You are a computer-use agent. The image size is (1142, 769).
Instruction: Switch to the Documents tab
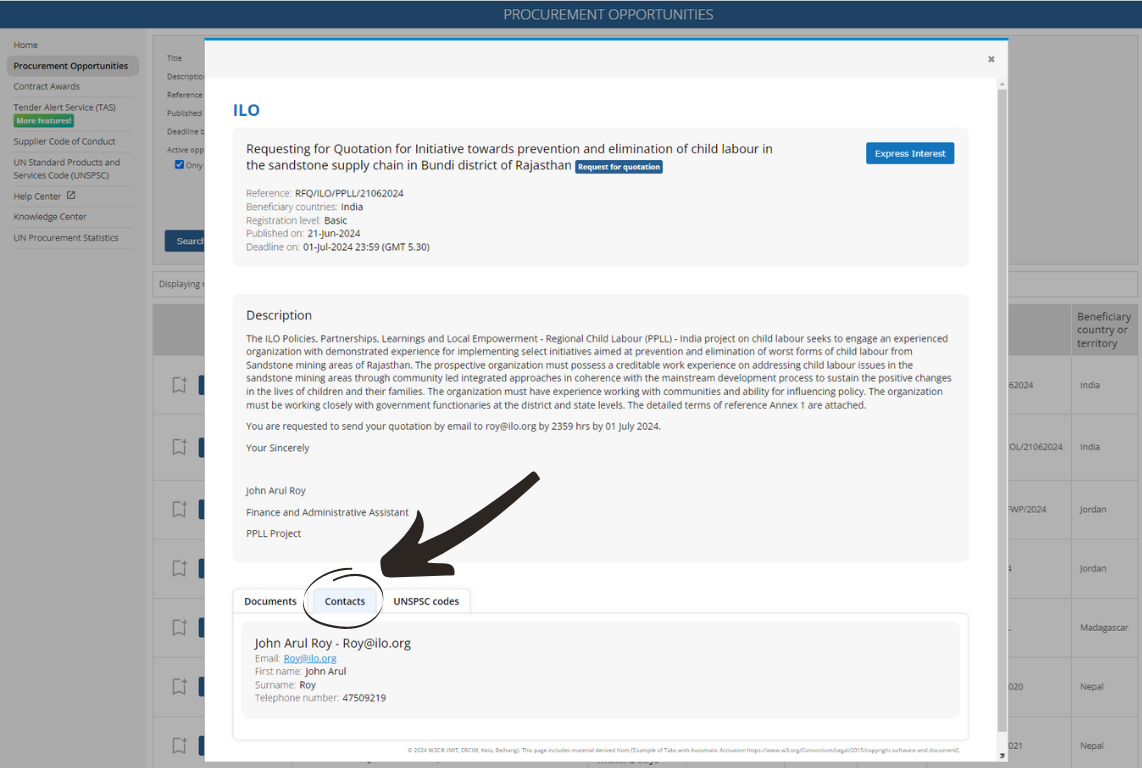pyautogui.click(x=270, y=602)
